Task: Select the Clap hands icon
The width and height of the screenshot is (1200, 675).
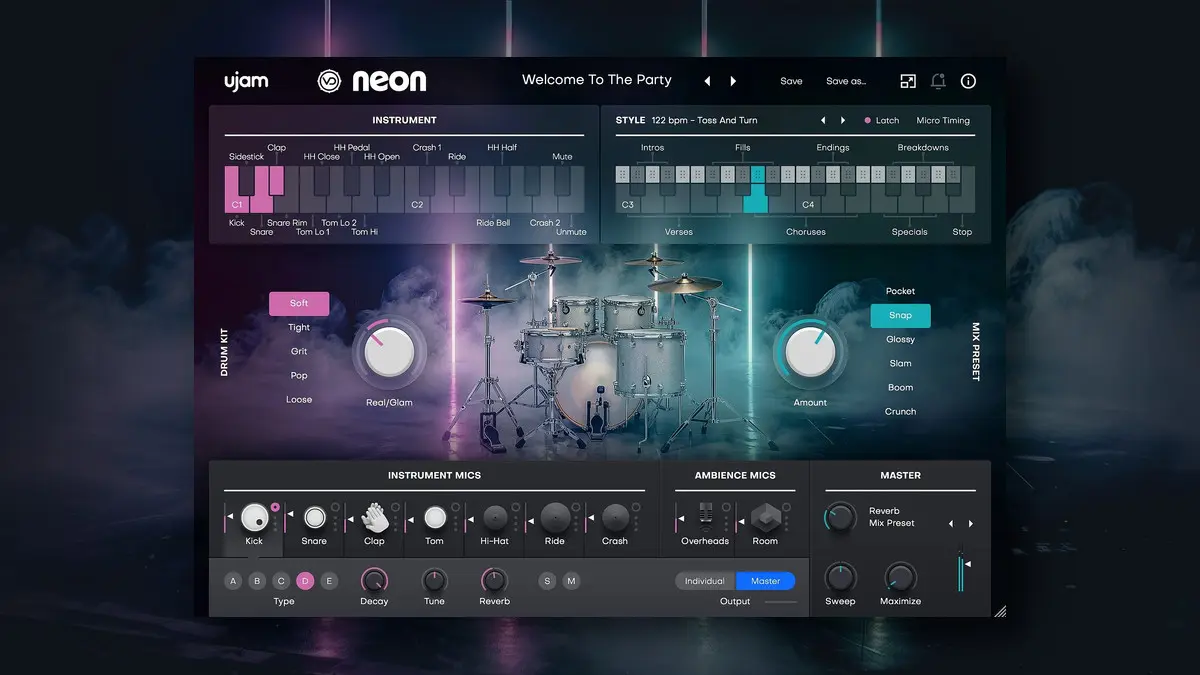Action: point(374,517)
